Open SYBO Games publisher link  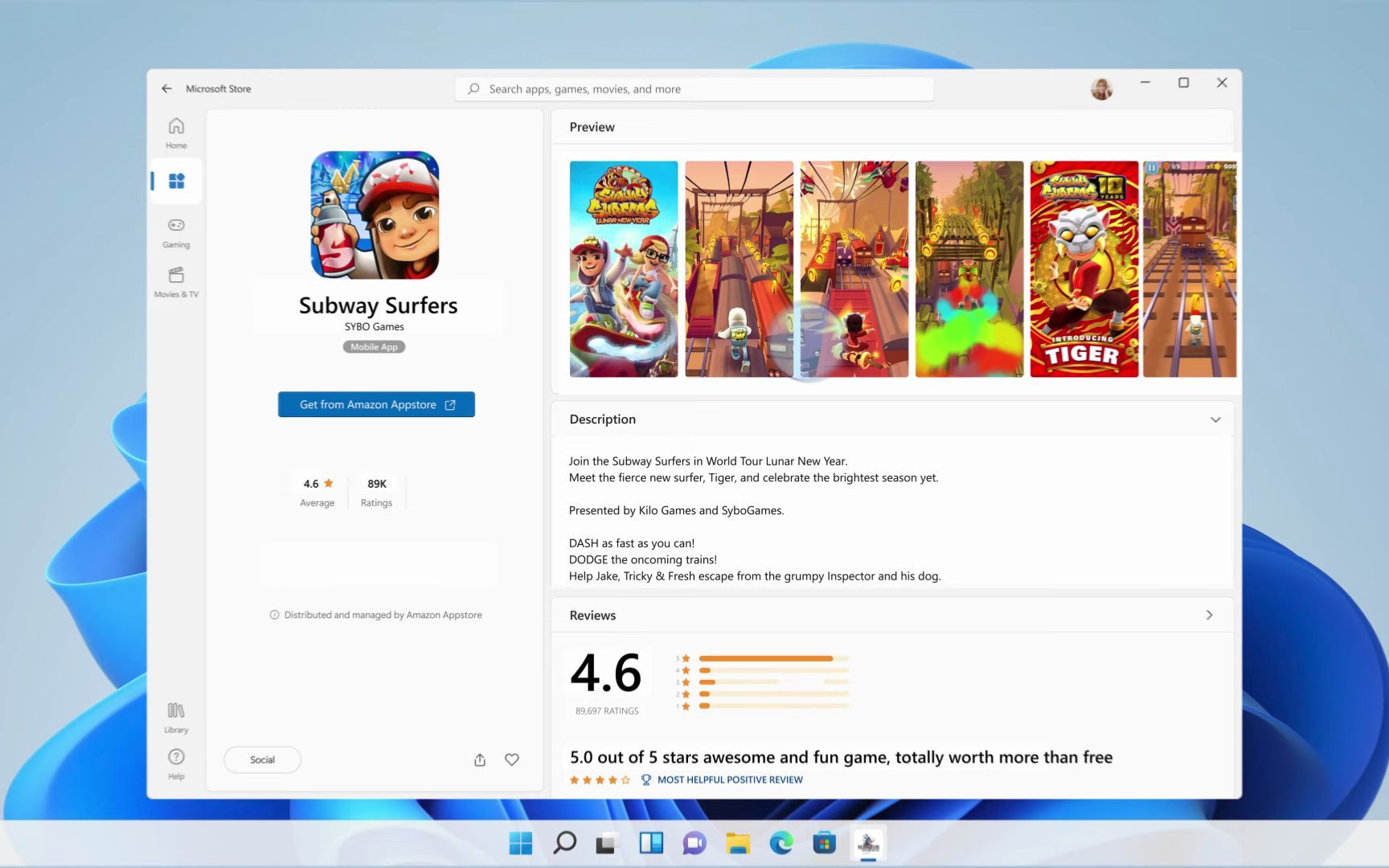[x=374, y=326]
